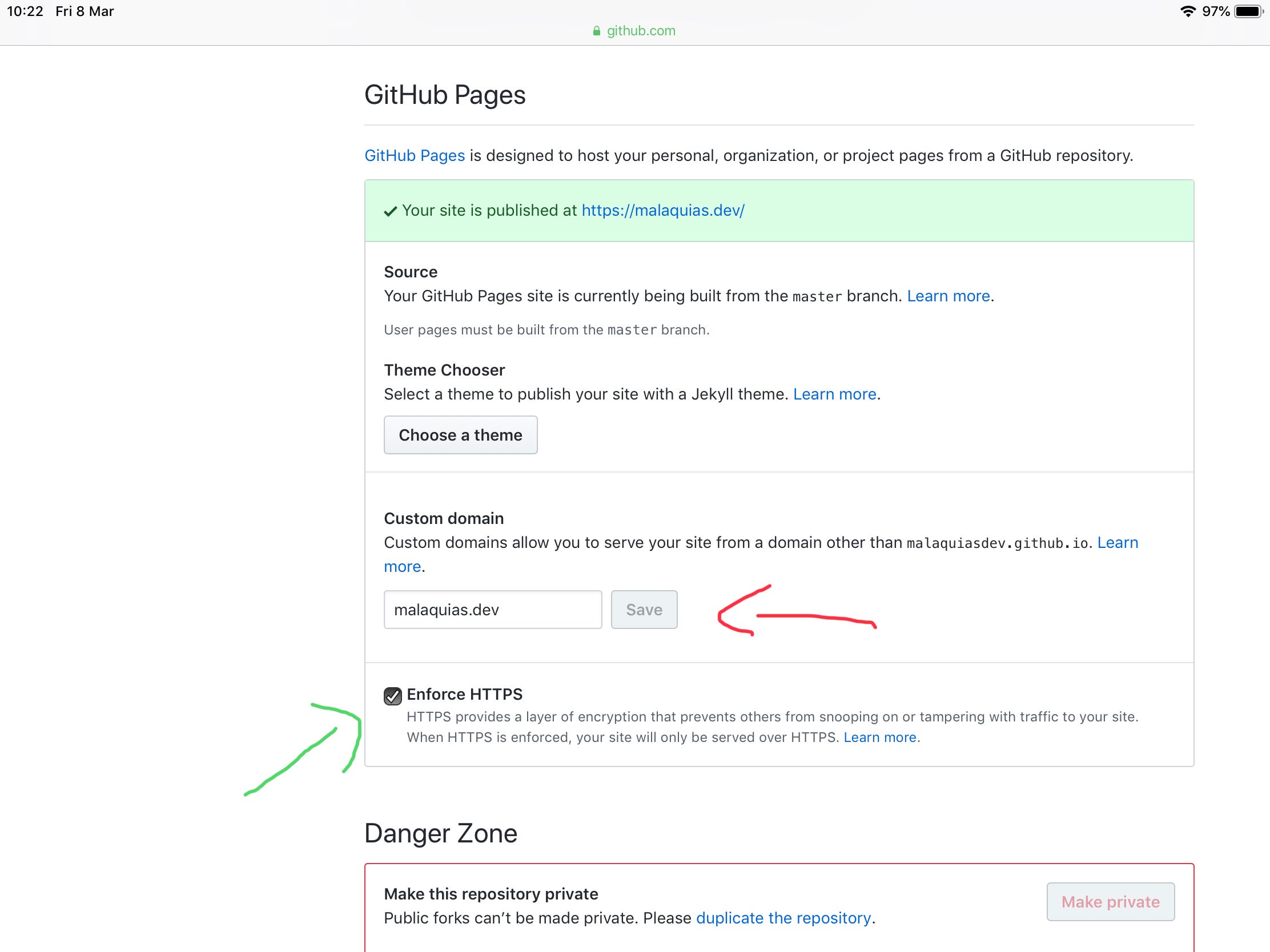This screenshot has height=952, width=1270.
Task: Click Make this repository private text
Action: 491,894
